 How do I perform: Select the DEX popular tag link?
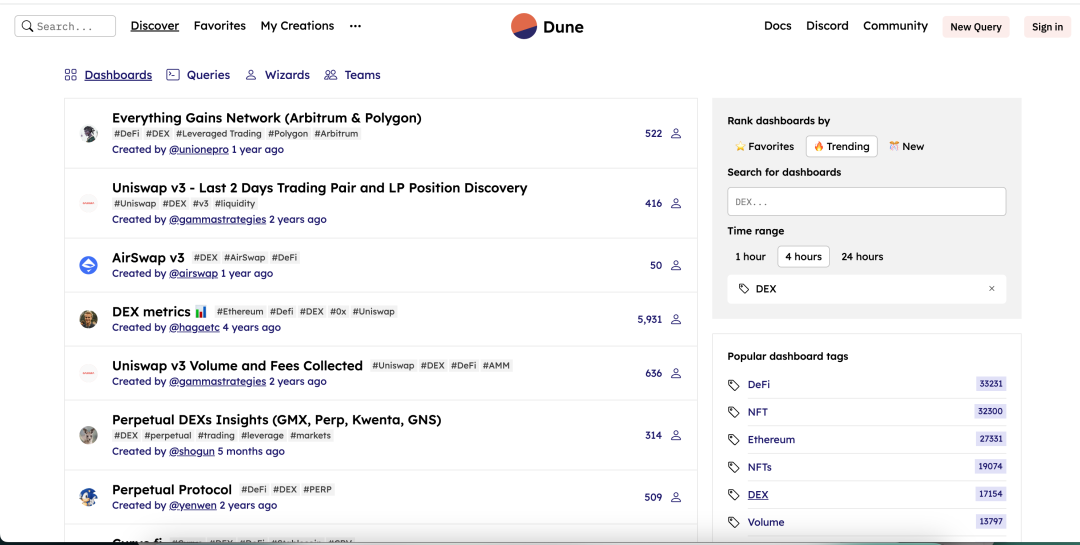point(758,495)
